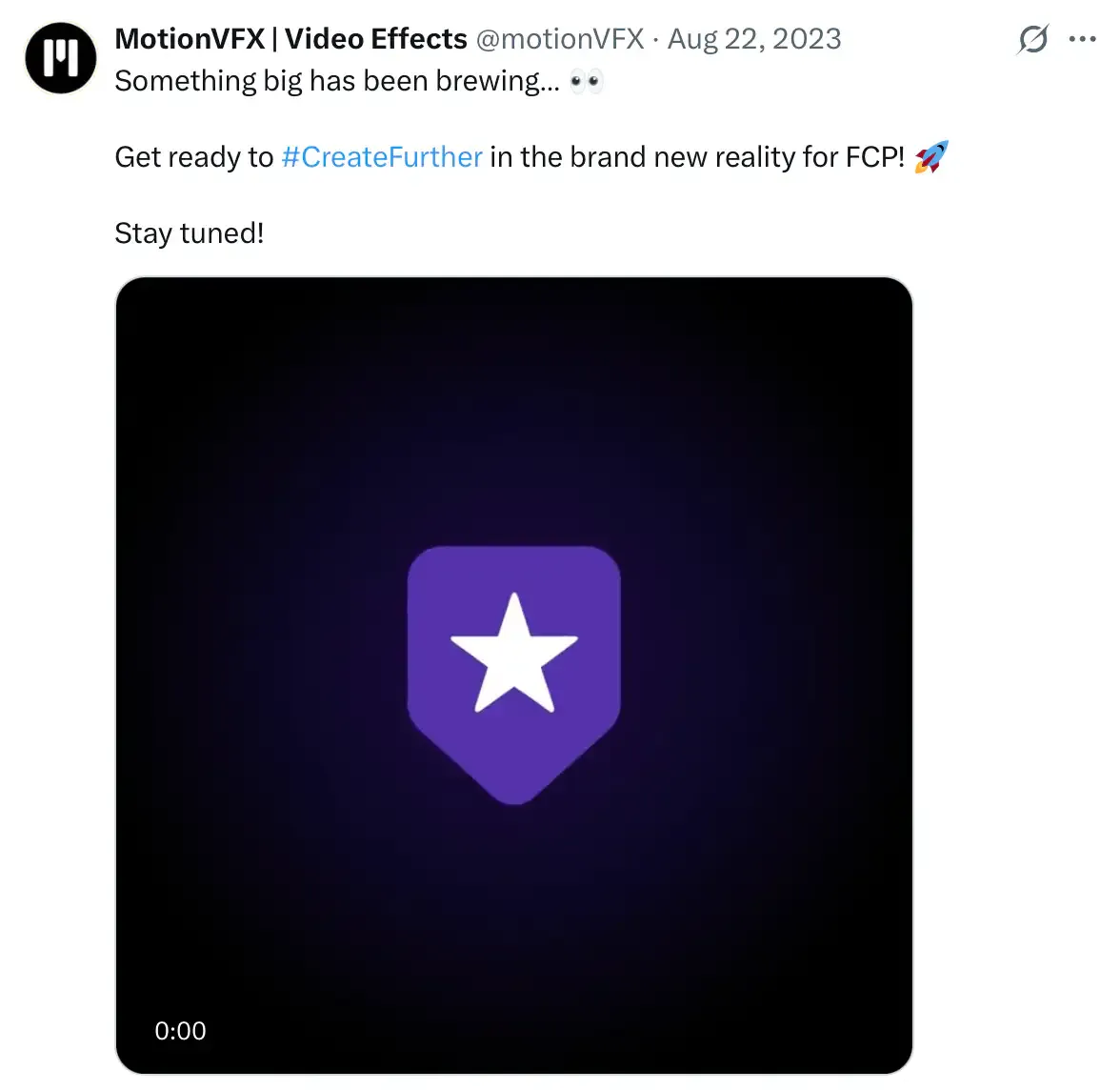Click the 0:00 video timestamp
The image size is (1120, 1090).
tap(180, 1031)
